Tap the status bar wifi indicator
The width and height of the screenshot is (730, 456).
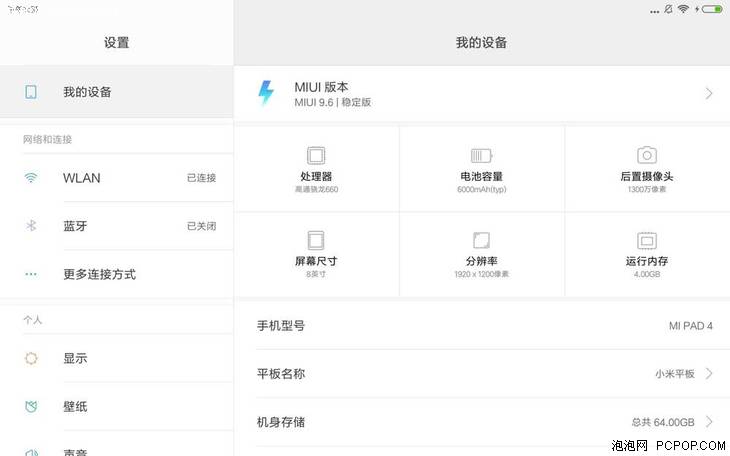pyautogui.click(x=683, y=9)
